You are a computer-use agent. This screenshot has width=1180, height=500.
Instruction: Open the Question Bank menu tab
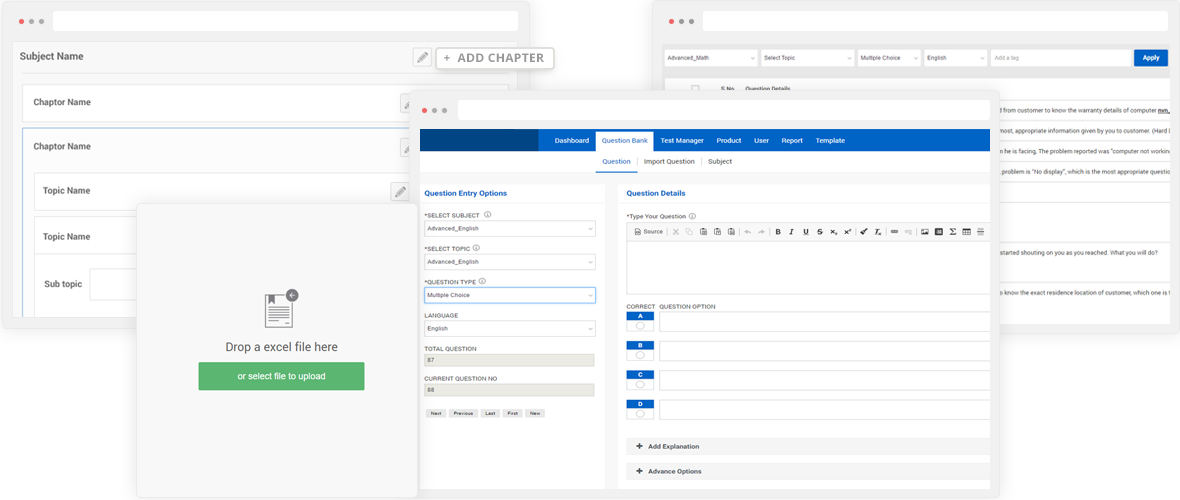pos(625,141)
